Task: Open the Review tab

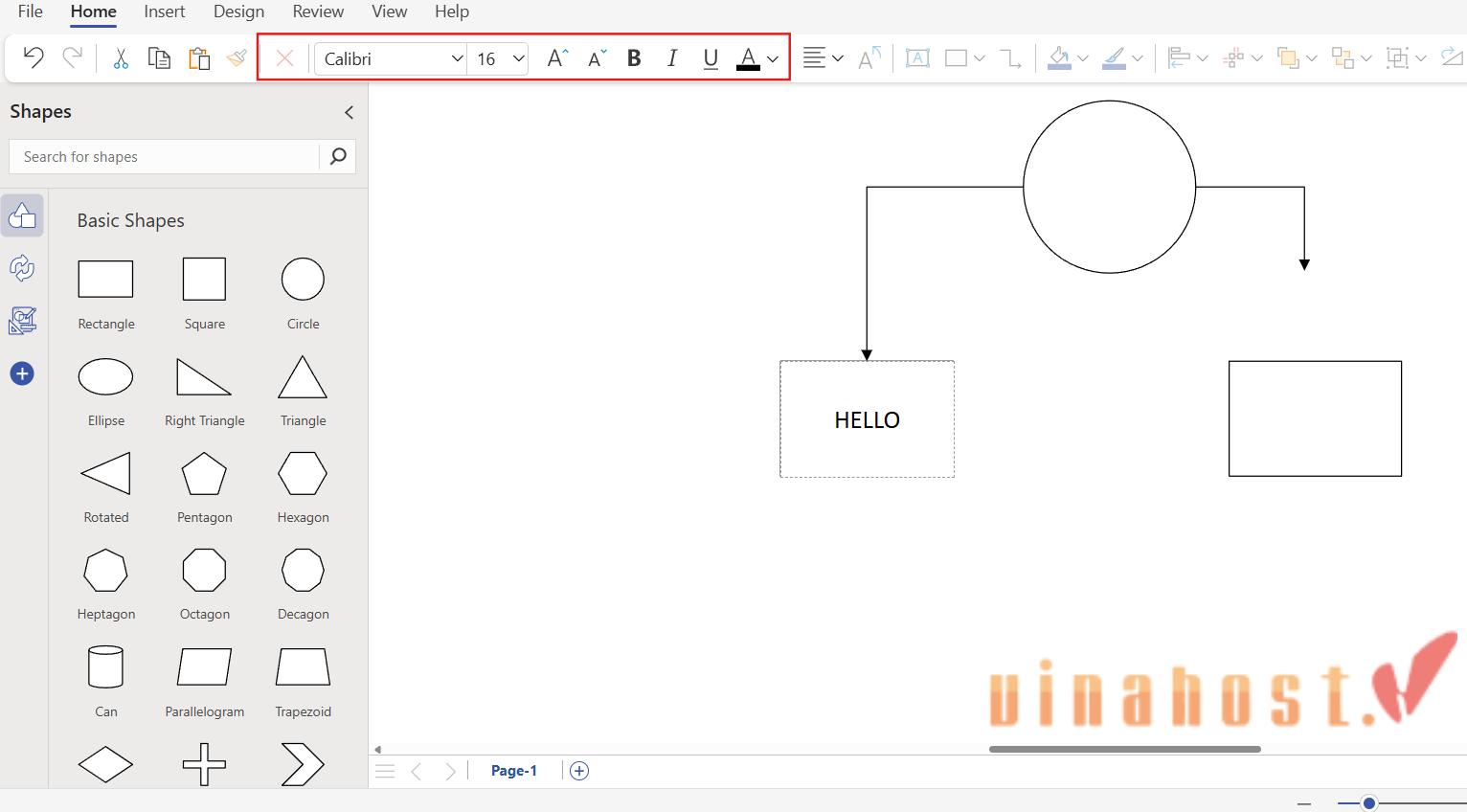Action: (x=318, y=11)
